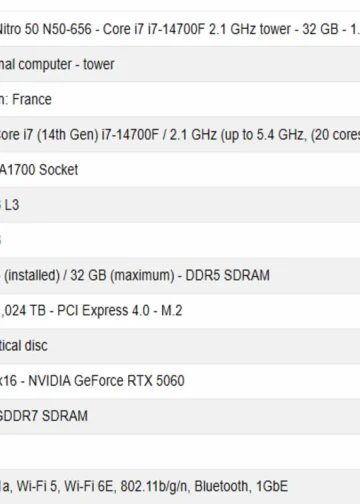Screen dimensions: 360x504
Task: Select the Nitro 50 N50-656 title row
Action: pyautogui.click(x=180, y=29)
